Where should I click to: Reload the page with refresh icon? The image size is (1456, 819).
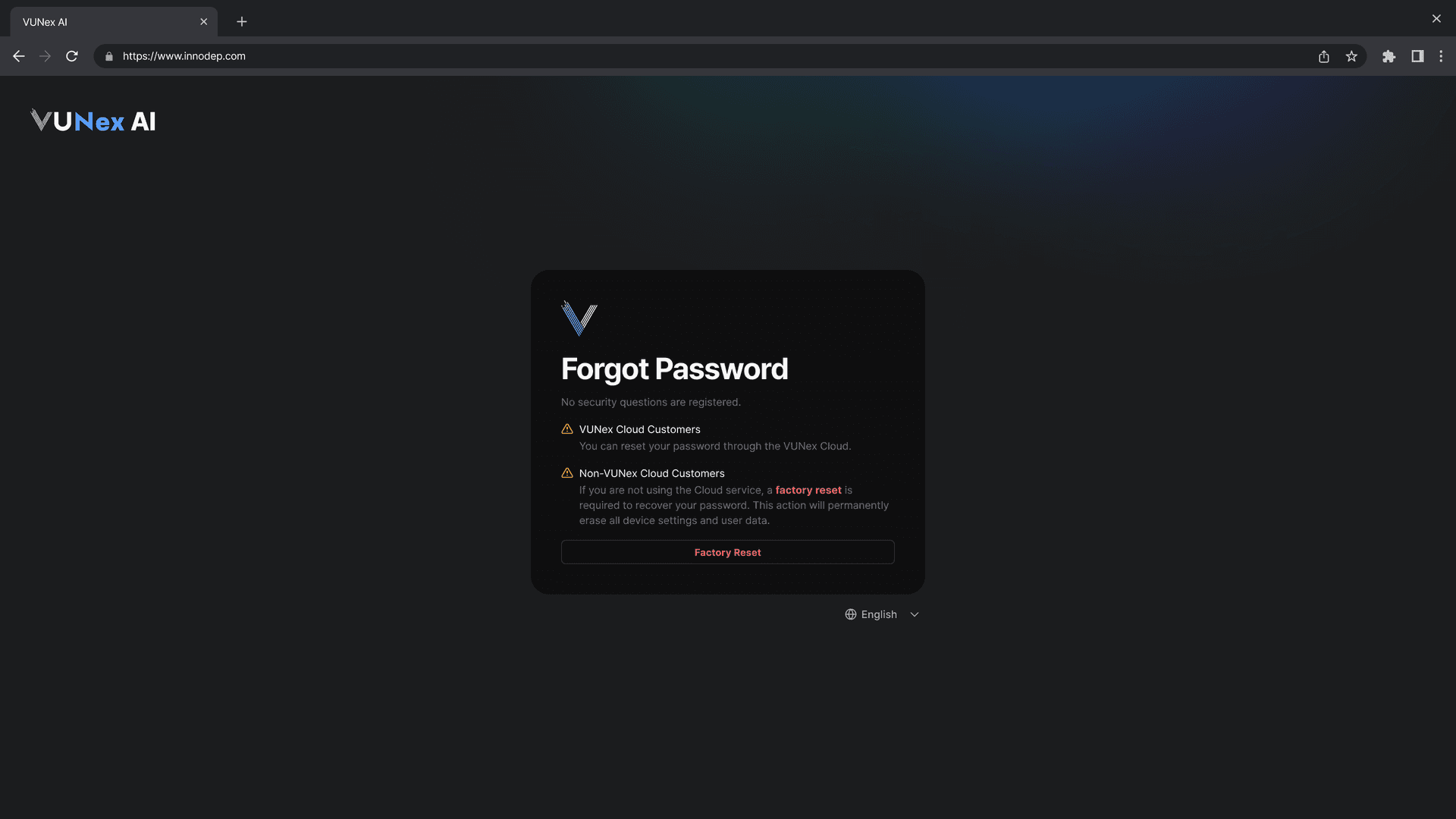coord(72,56)
